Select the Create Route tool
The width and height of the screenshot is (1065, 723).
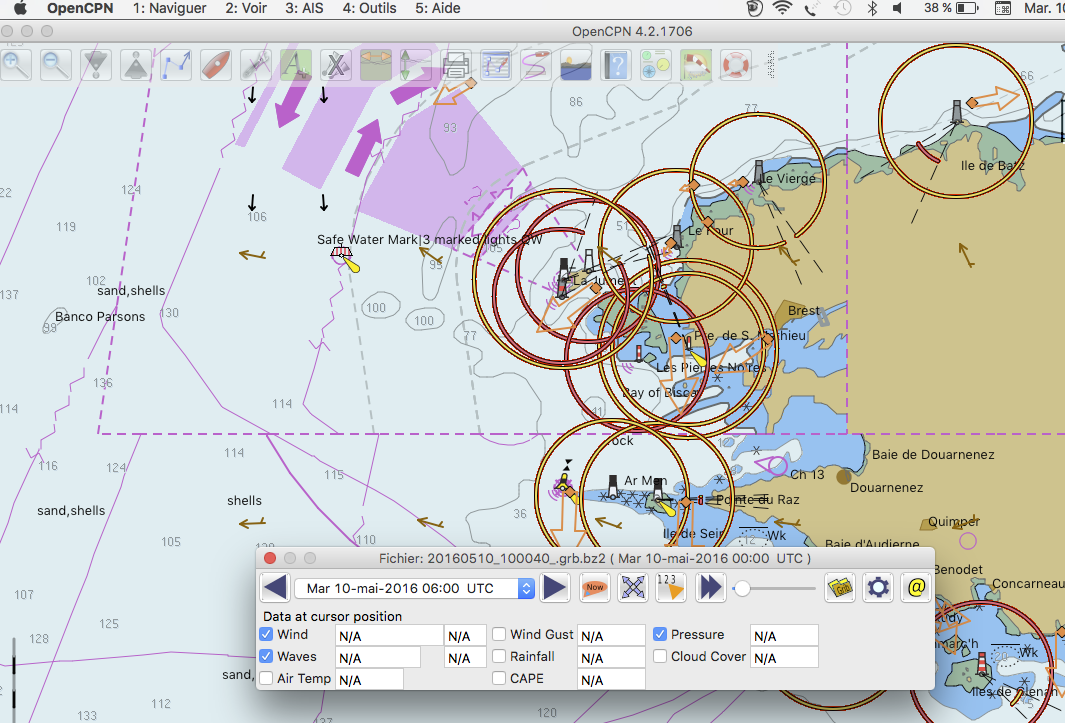click(x=176, y=65)
